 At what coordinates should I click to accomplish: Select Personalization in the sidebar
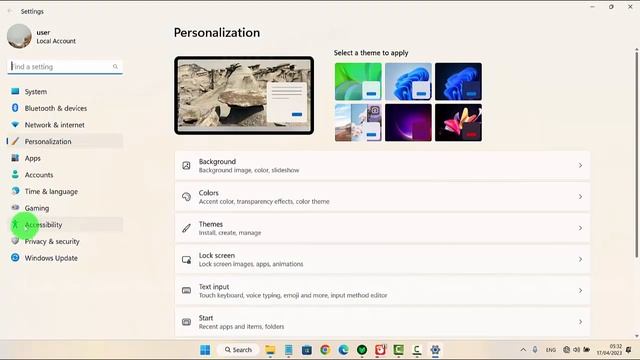point(65,141)
